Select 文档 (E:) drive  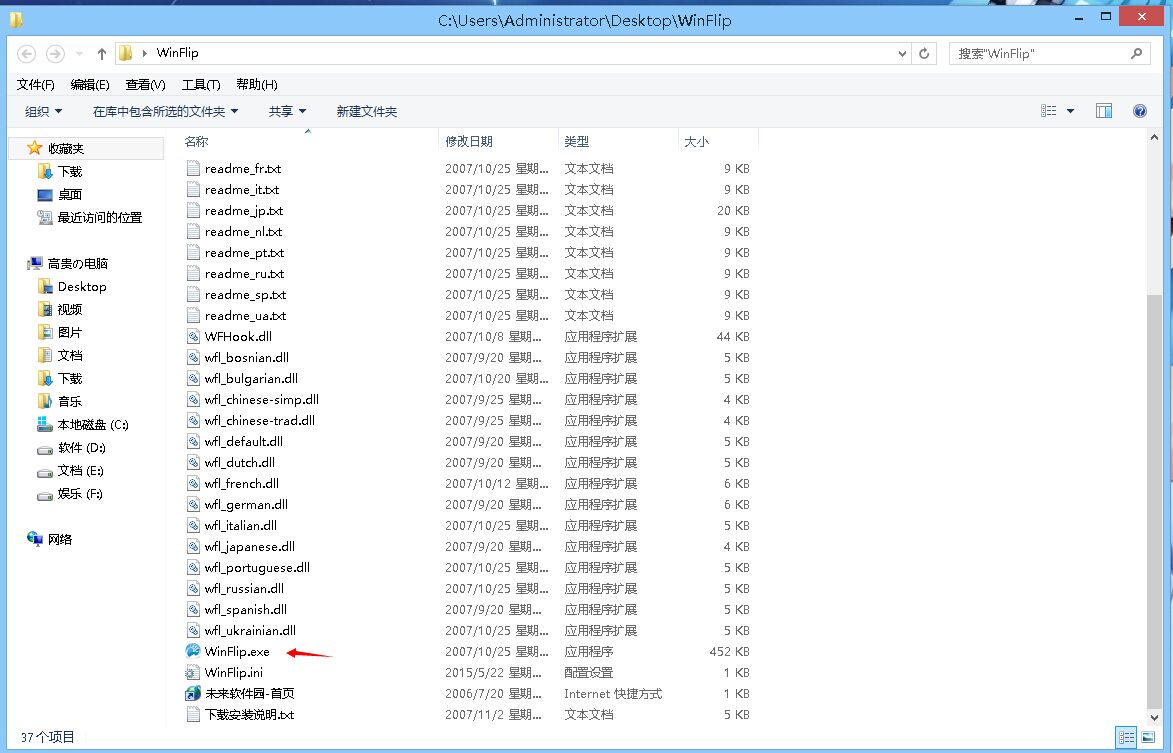pyautogui.click(x=80, y=470)
